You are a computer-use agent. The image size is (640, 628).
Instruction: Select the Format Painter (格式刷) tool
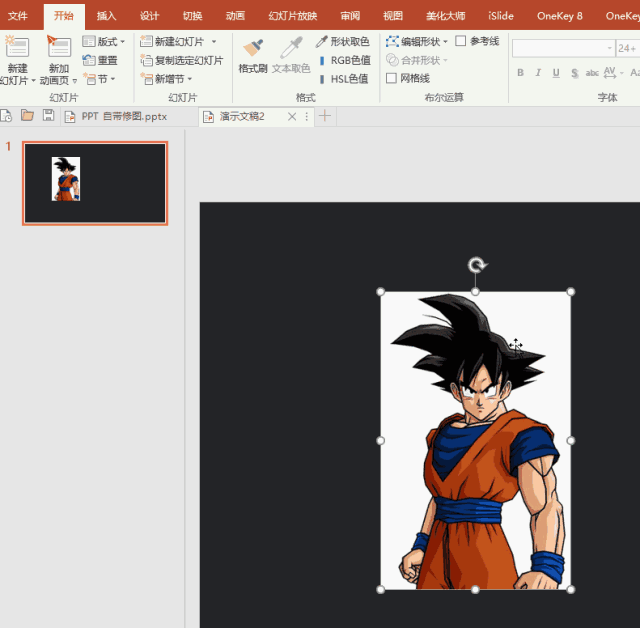tap(253, 56)
